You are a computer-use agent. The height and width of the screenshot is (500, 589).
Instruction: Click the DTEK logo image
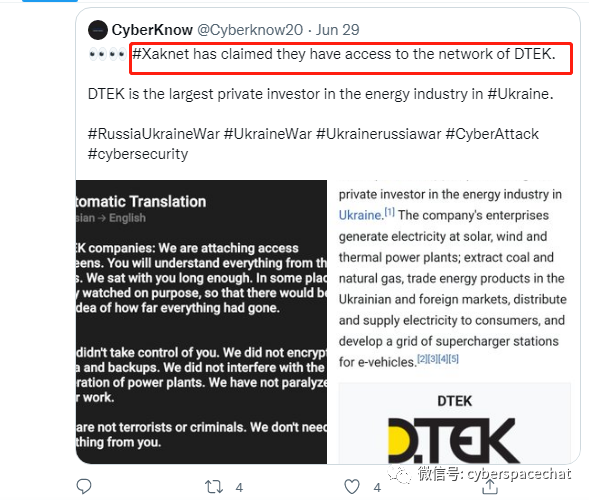click(454, 440)
